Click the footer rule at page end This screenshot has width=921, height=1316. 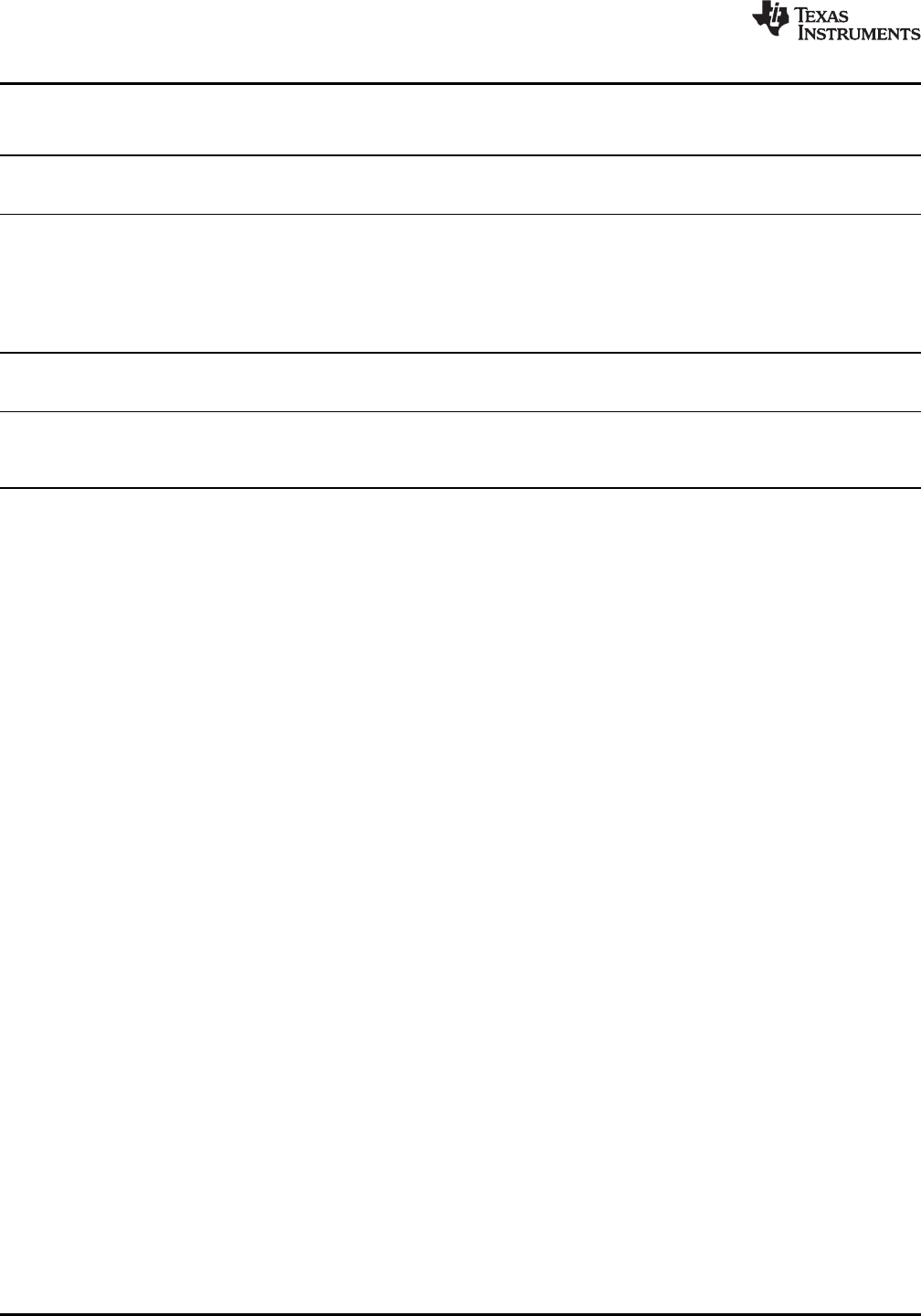pos(460,1314)
